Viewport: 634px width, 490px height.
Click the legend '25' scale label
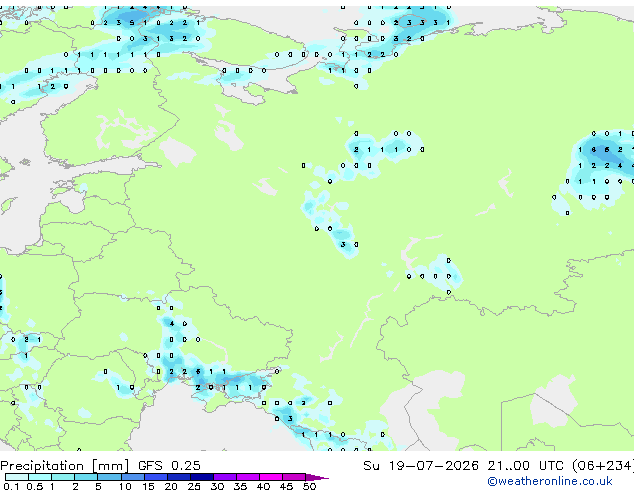(194, 486)
